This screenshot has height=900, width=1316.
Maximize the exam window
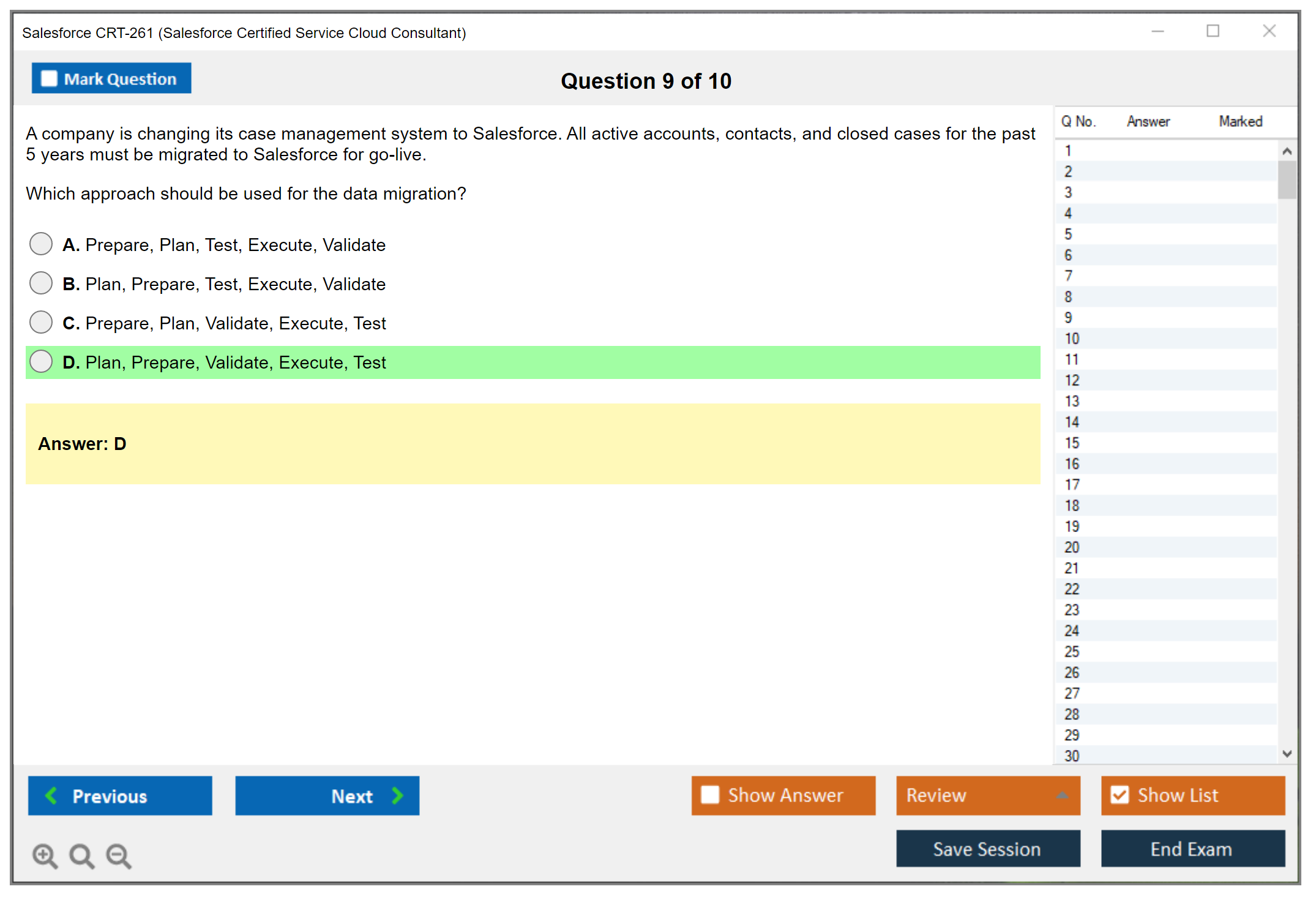[x=1213, y=31]
